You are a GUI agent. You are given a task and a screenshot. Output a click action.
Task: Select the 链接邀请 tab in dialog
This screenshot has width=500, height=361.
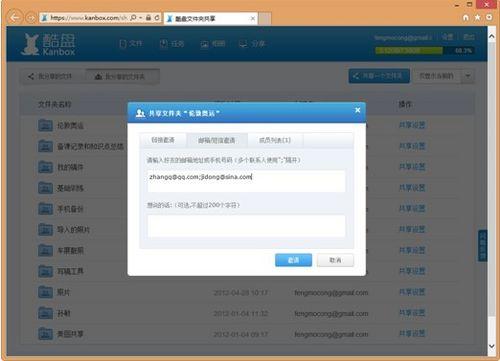163,140
